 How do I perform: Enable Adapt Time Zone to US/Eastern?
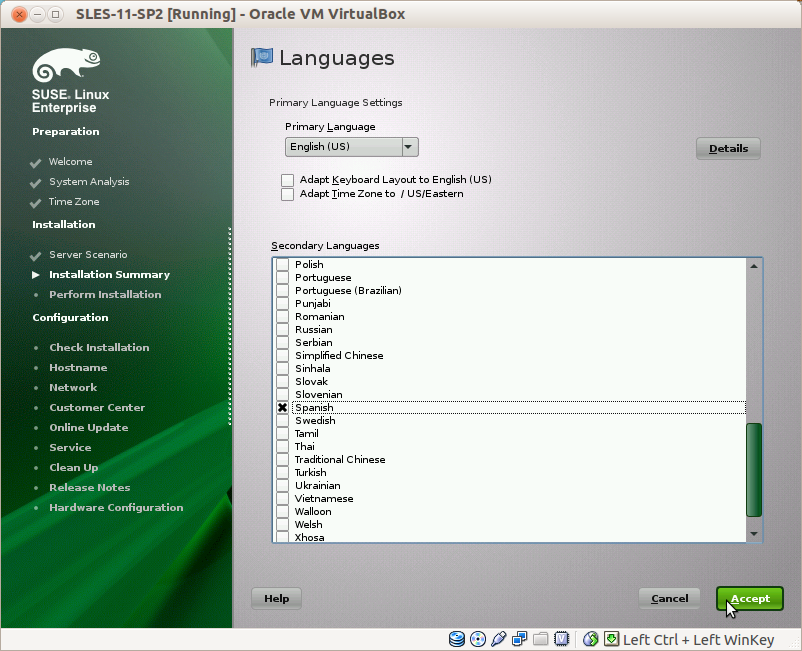(x=287, y=194)
